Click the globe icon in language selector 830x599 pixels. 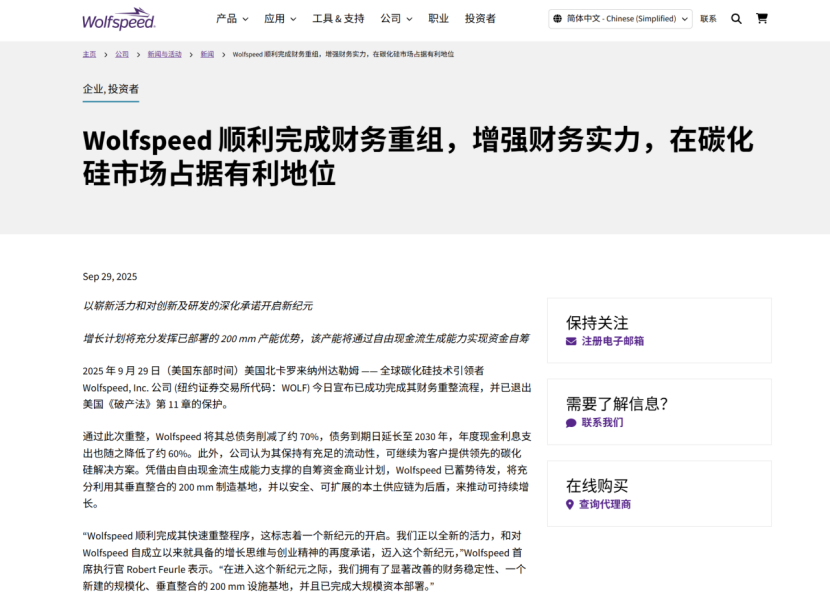(557, 18)
